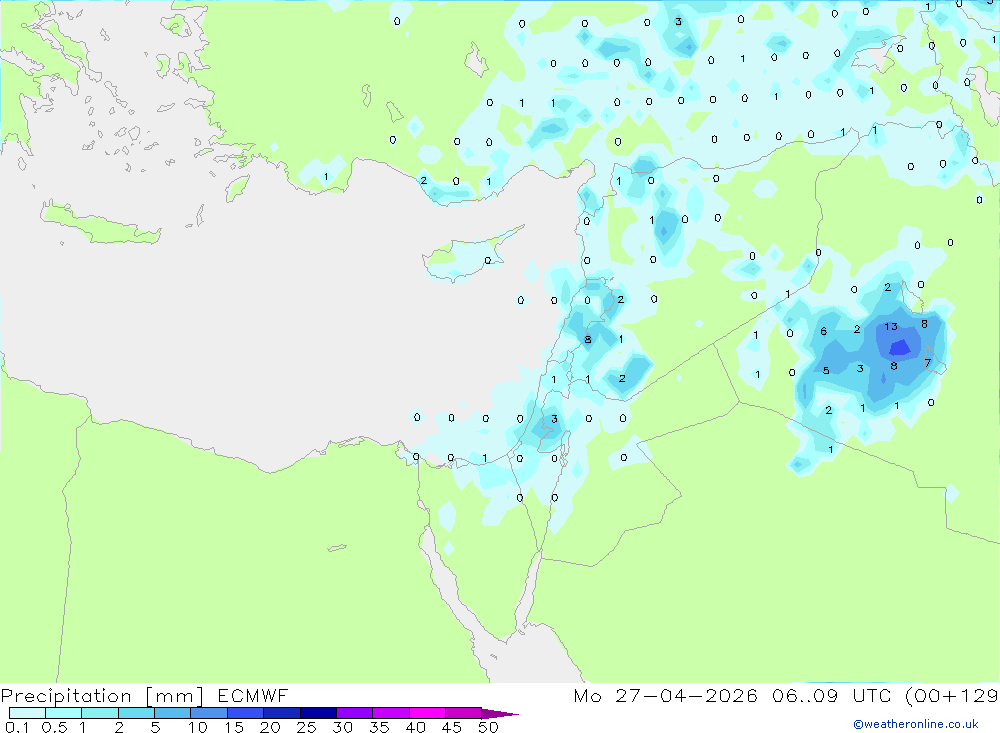Click the '40' legend scale label

click(415, 727)
